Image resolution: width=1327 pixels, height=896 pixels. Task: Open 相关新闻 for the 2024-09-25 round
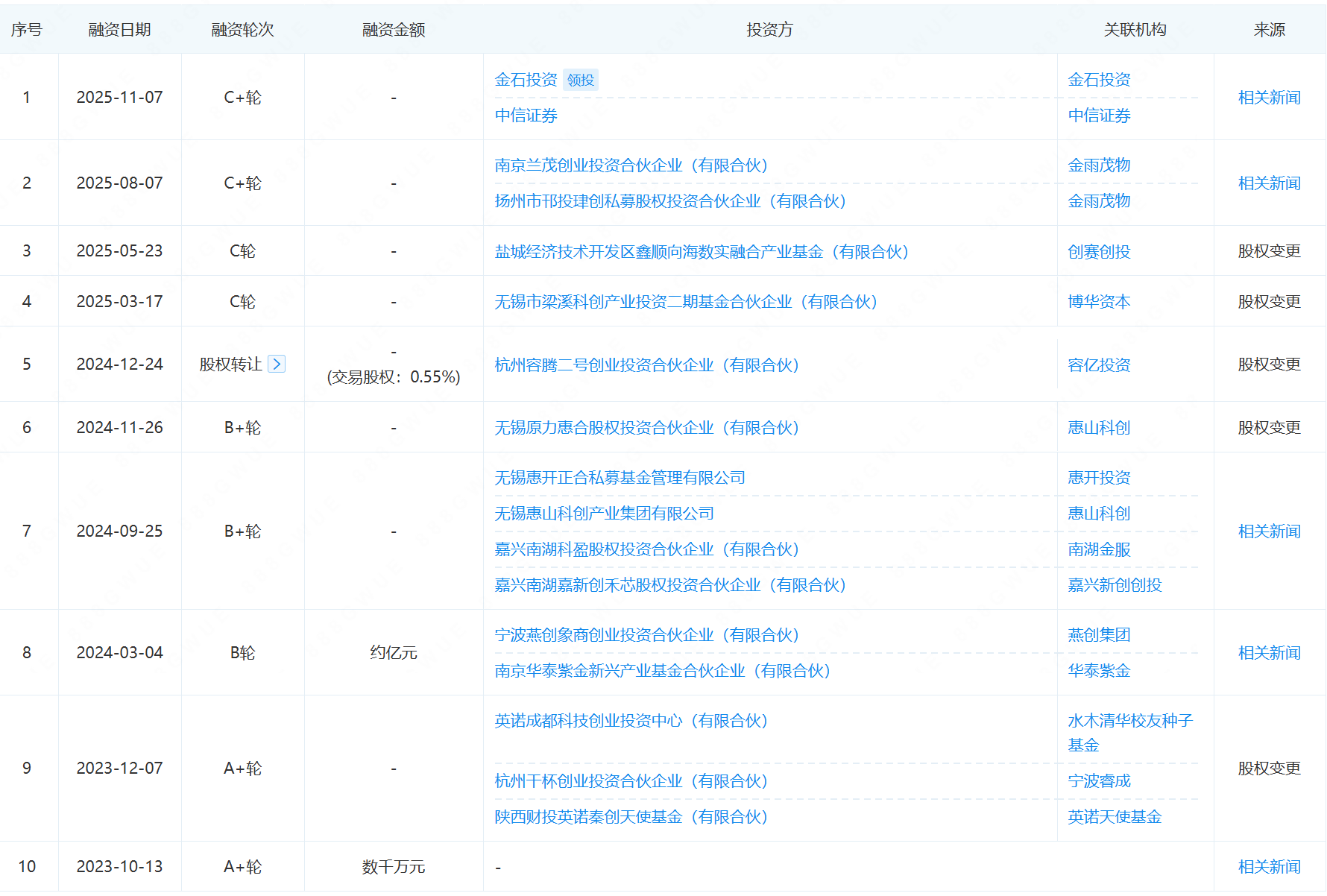pyautogui.click(x=1269, y=531)
